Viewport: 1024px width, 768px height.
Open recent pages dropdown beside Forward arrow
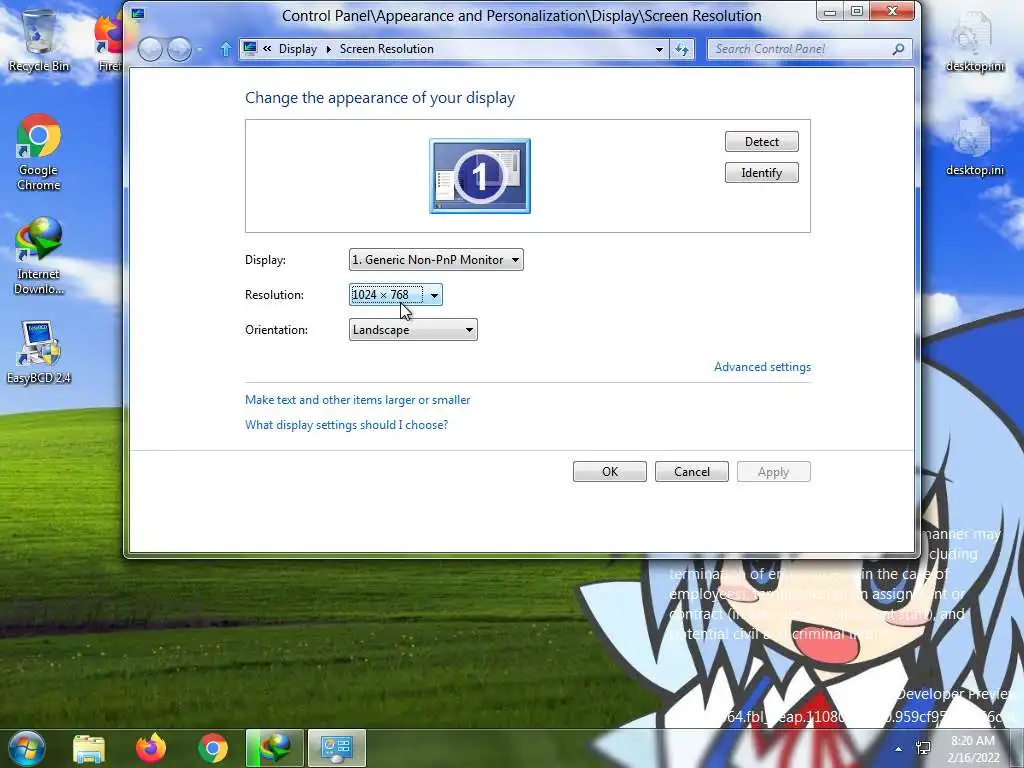point(199,50)
